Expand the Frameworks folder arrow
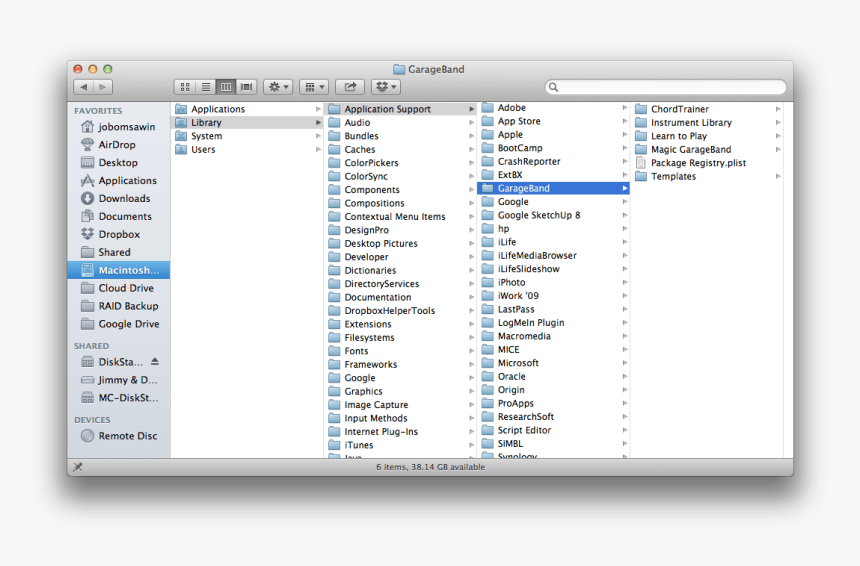Screen dimensions: 860x566 (471, 364)
